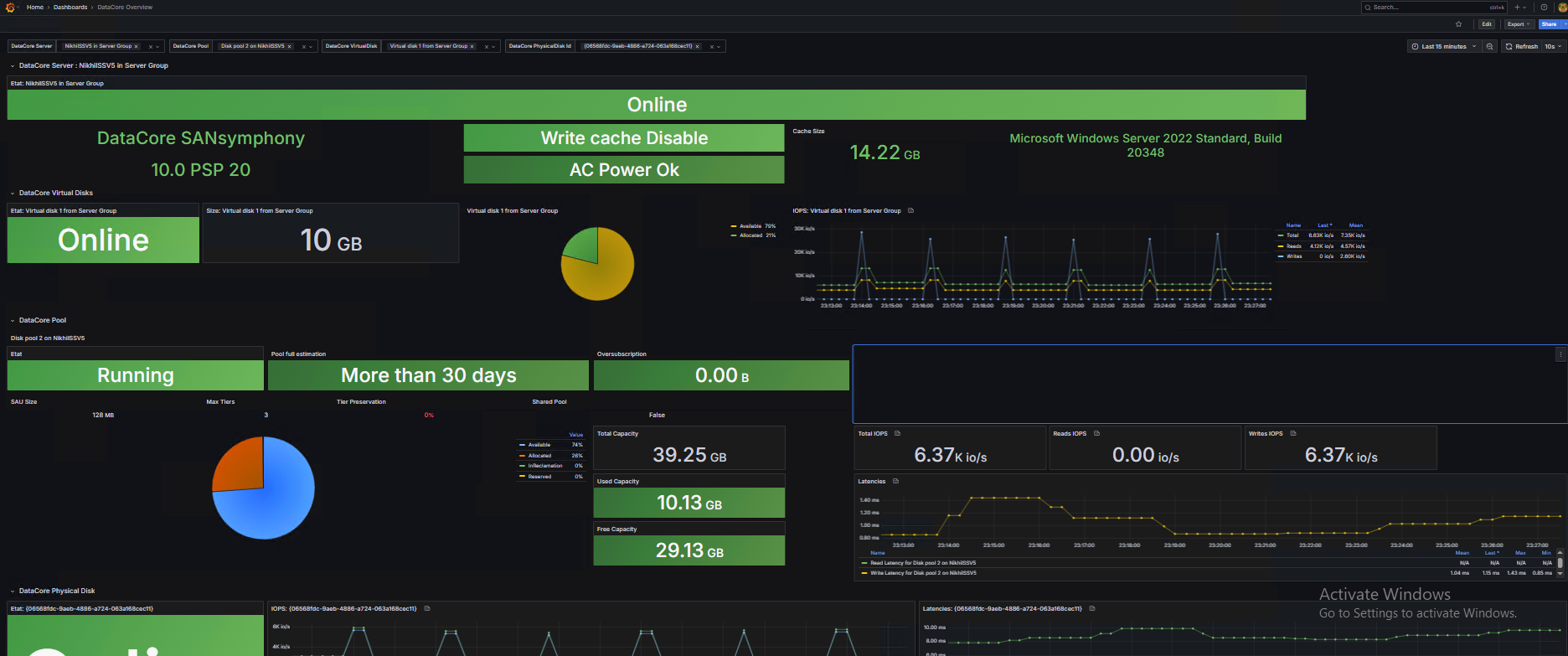This screenshot has height=656, width=1568.
Task: Click info icon beside IOPS Virtual disk 1 title
Action: (911, 210)
